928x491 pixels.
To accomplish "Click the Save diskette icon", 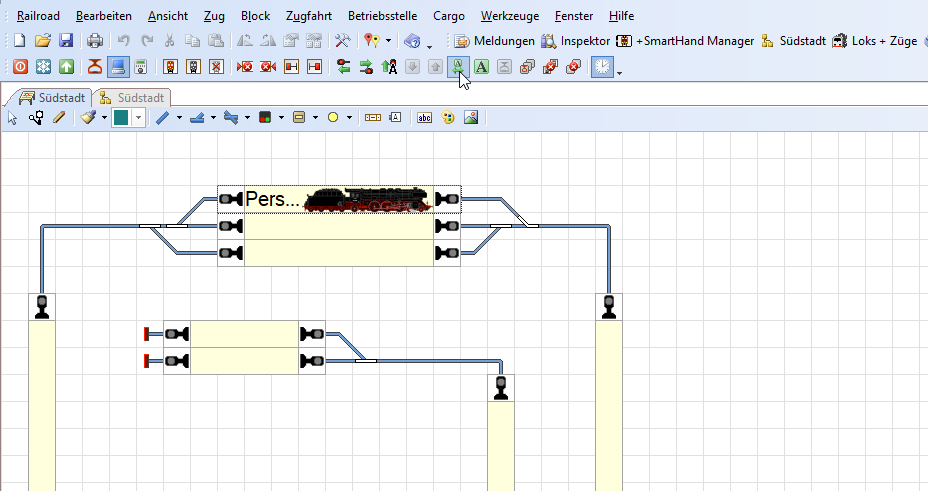I will click(x=66, y=41).
